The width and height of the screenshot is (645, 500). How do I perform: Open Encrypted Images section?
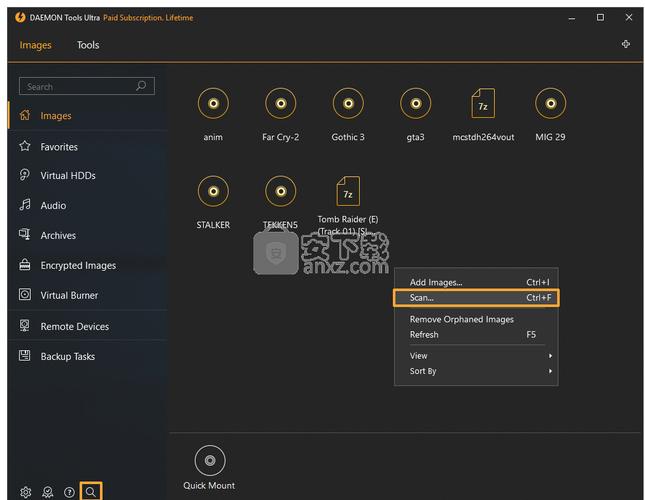tap(88, 265)
